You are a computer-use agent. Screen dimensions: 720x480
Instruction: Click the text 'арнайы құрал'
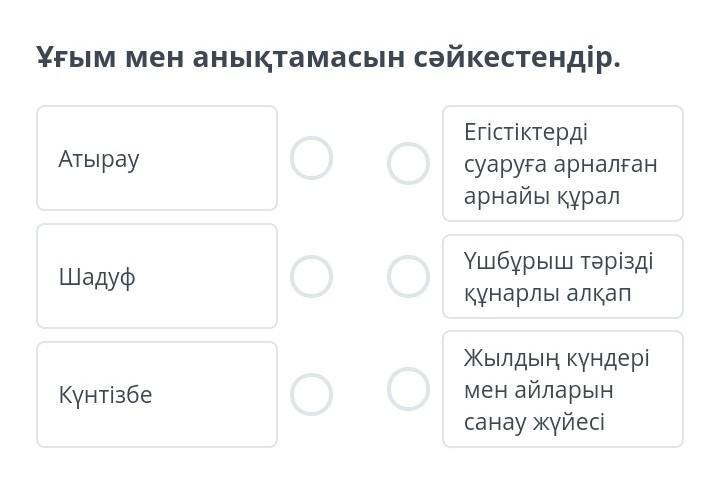coord(541,195)
